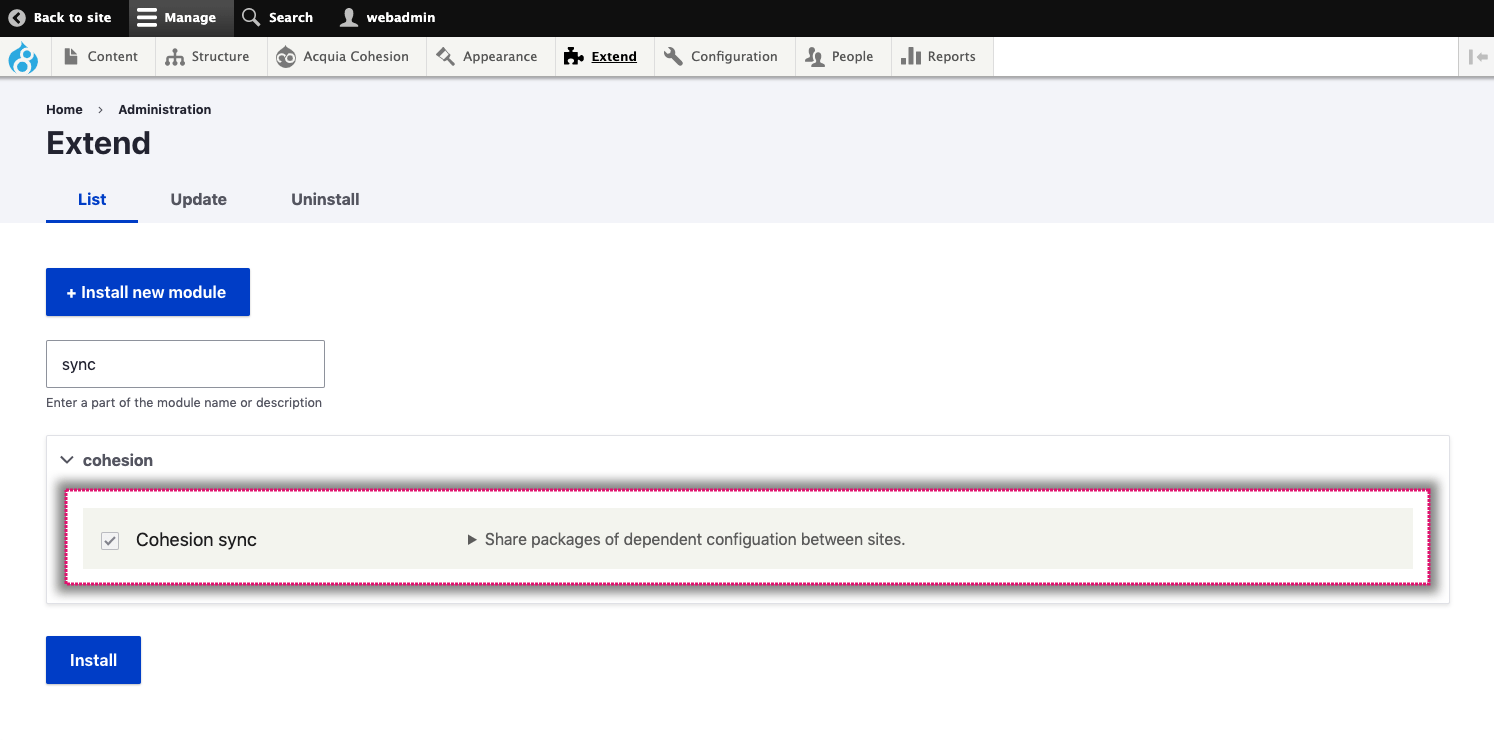1494x740 pixels.
Task: Click the Search toolbar label
Action: click(x=291, y=17)
